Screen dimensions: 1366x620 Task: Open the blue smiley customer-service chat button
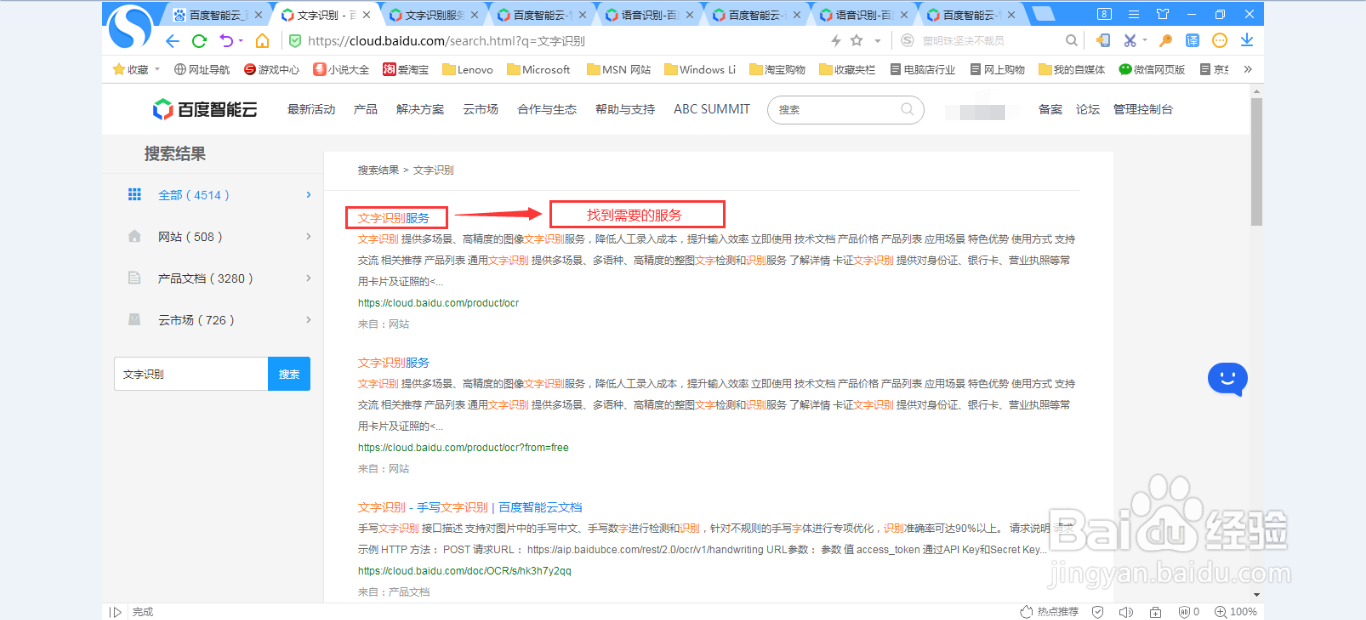(x=1228, y=378)
